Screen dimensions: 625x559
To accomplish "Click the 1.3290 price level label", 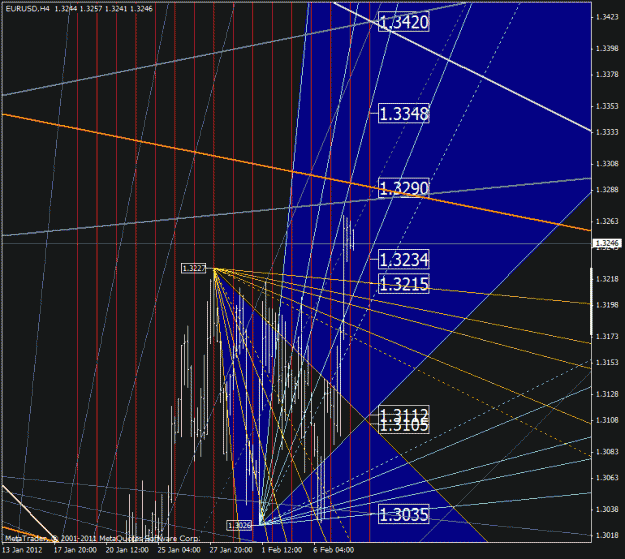I will coord(403,187).
